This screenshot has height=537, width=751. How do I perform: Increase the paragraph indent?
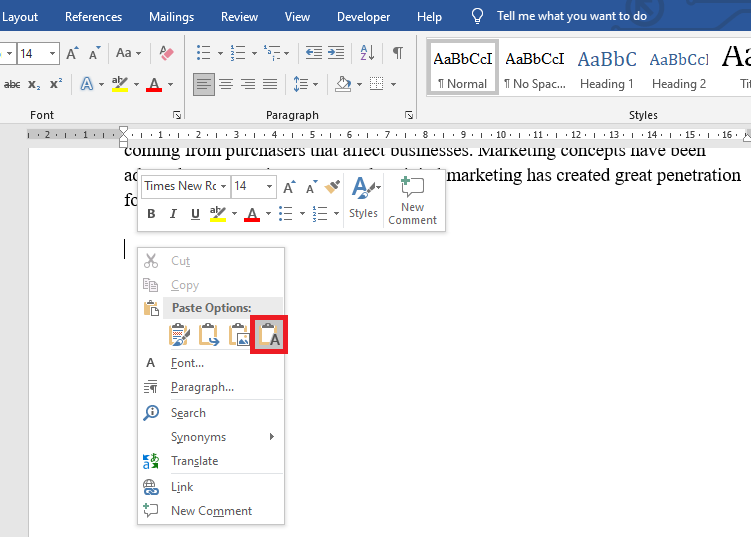(336, 53)
